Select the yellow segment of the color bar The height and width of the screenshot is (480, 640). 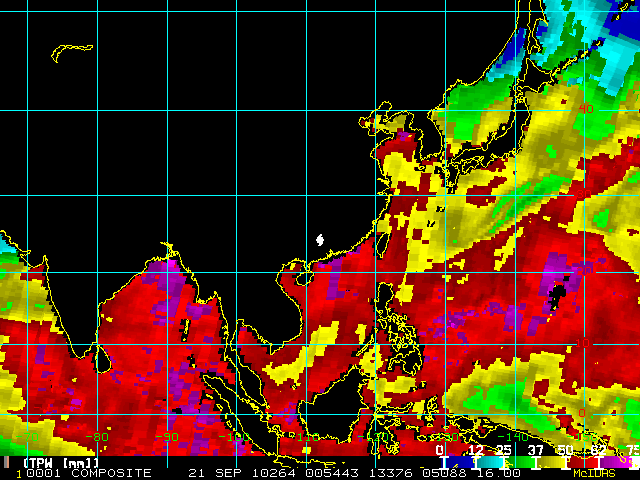click(550, 462)
